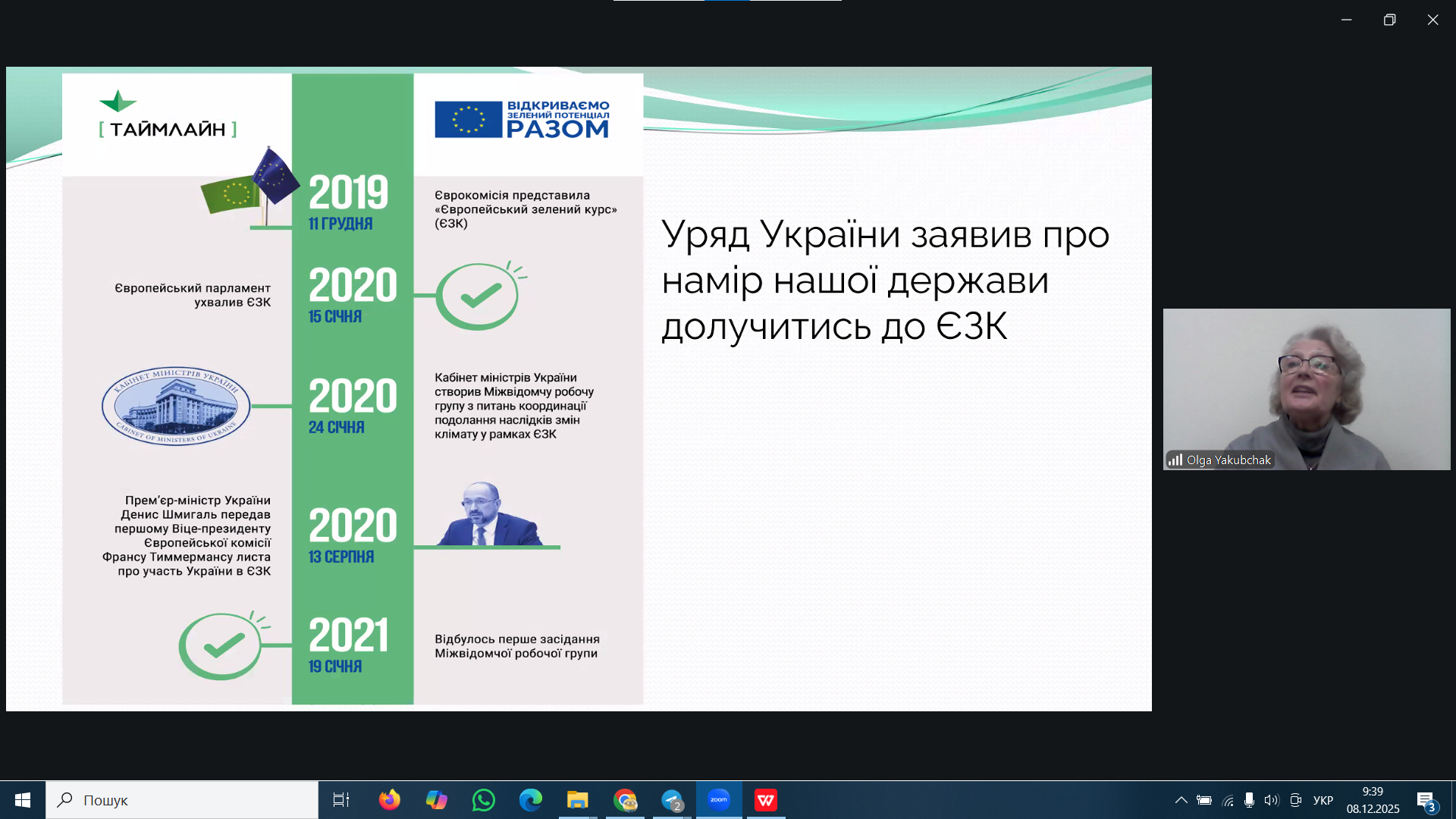The height and width of the screenshot is (819, 1456).
Task: Open File Explorer from taskbar
Action: point(577,800)
